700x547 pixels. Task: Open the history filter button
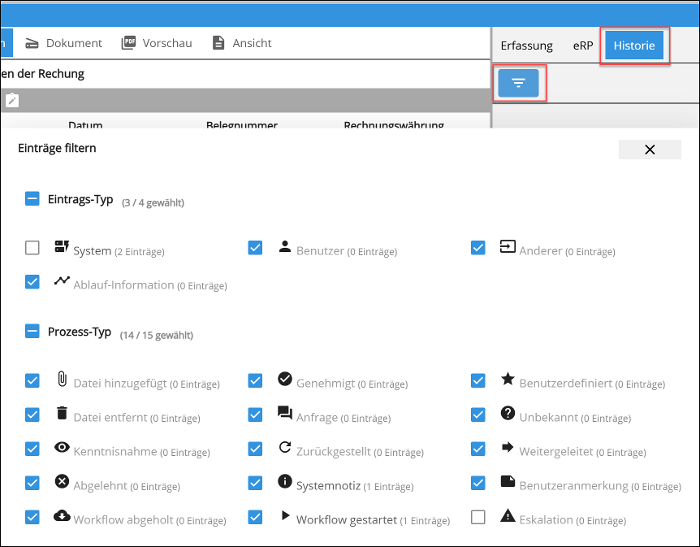(x=518, y=83)
